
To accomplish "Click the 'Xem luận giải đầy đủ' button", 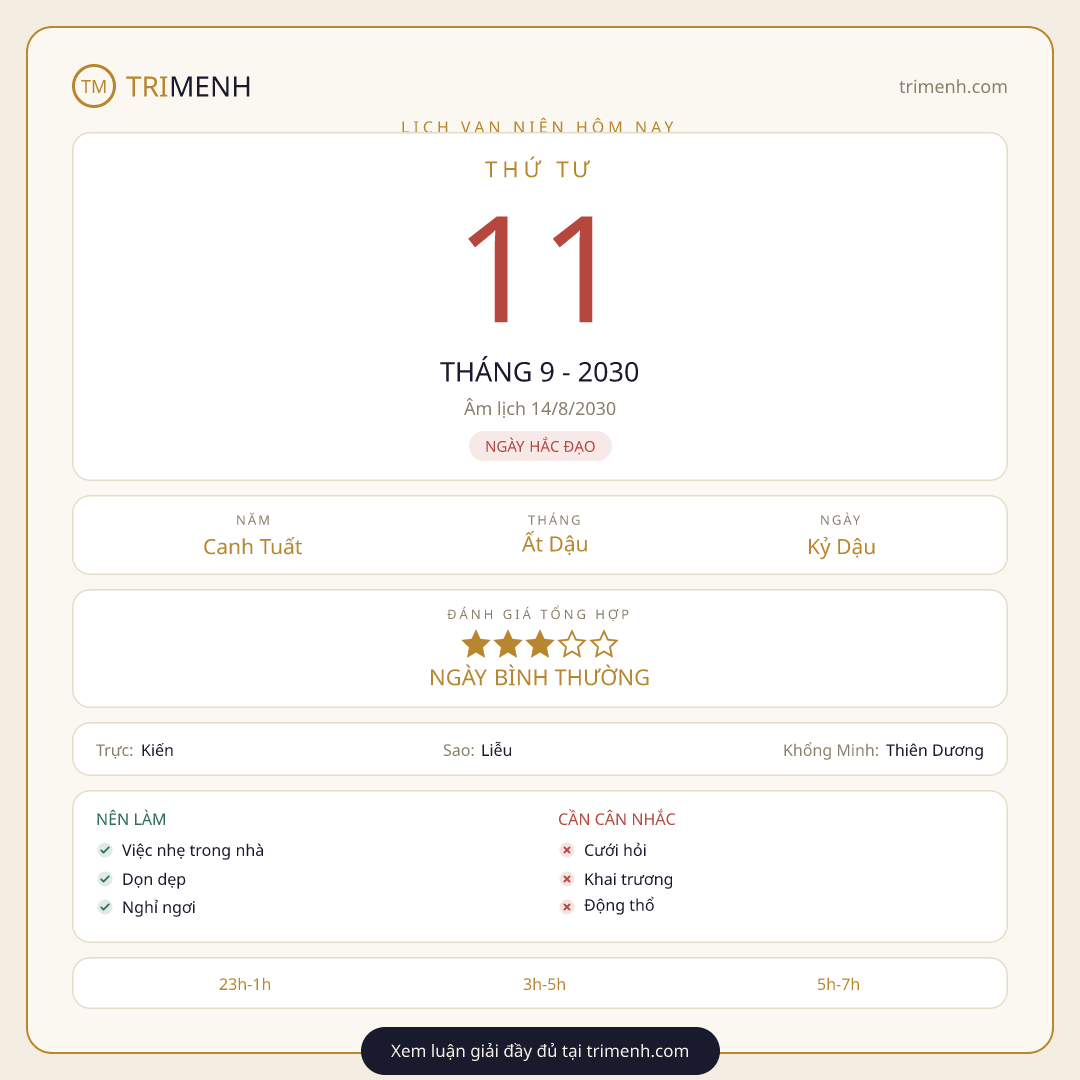I will [540, 1050].
